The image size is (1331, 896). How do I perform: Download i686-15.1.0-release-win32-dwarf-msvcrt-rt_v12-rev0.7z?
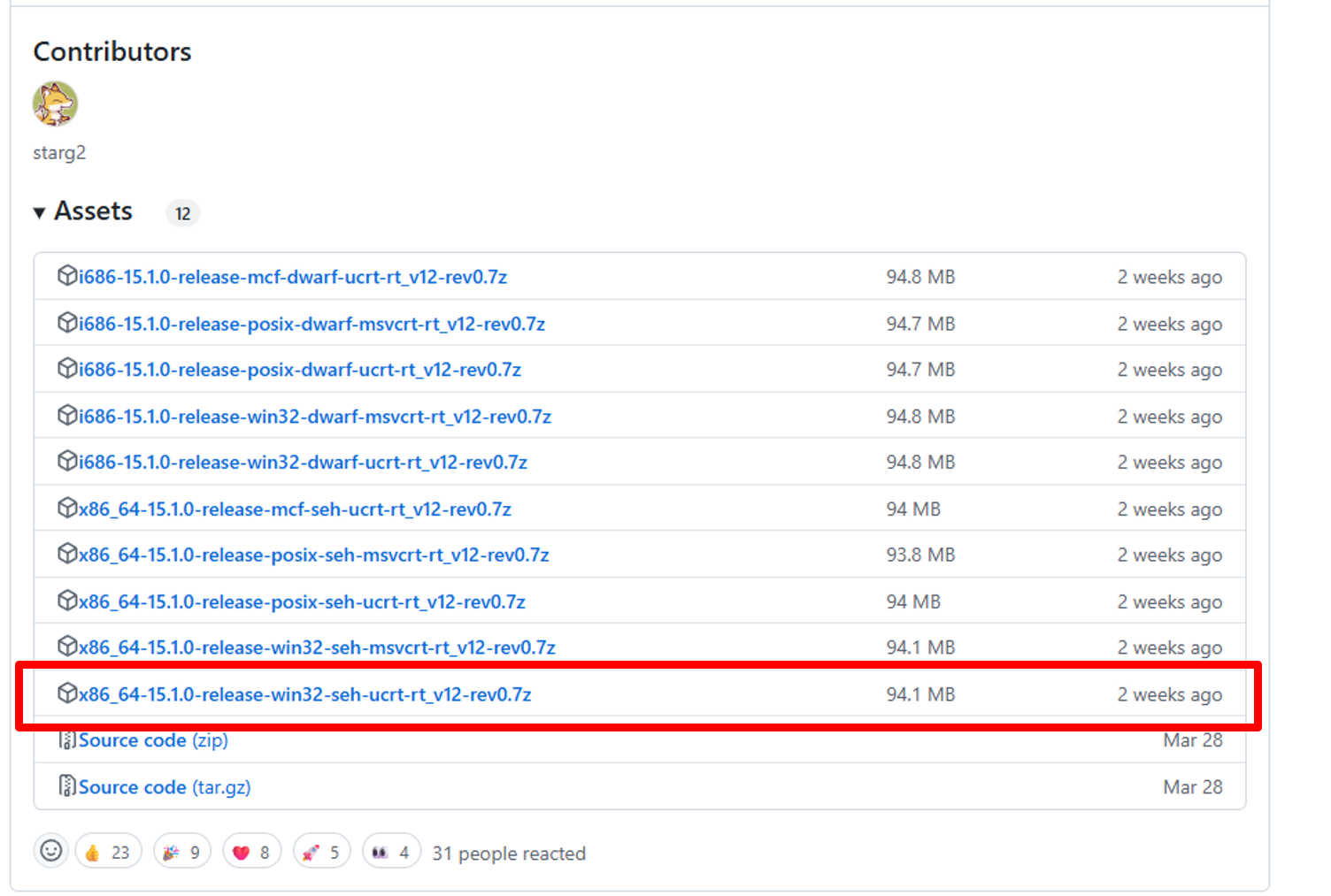[315, 417]
